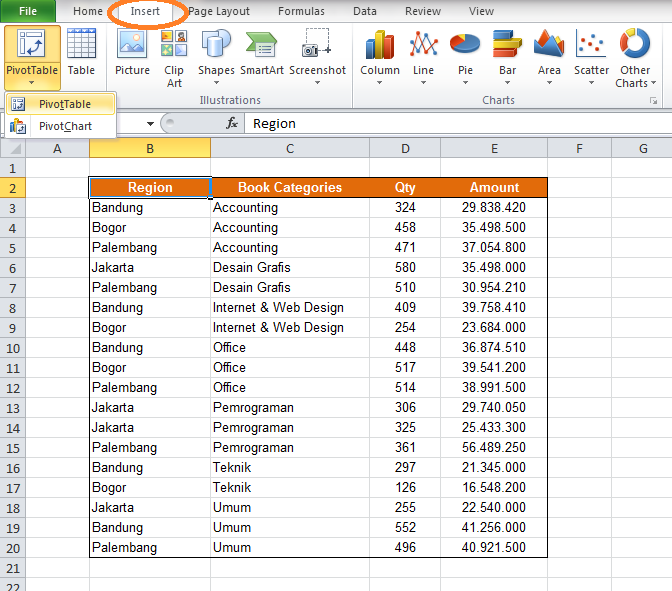This screenshot has width=672, height=591.
Task: Expand the PivotTable button dropdown arrow
Action: click(x=31, y=82)
